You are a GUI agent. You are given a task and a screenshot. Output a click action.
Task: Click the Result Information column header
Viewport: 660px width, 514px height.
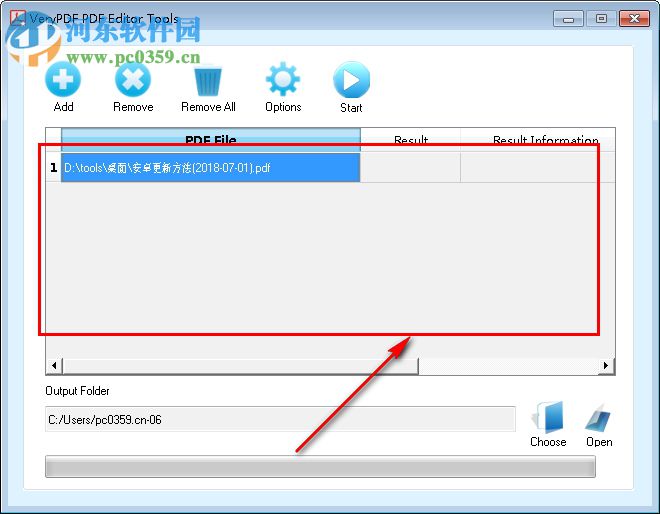[x=538, y=139]
